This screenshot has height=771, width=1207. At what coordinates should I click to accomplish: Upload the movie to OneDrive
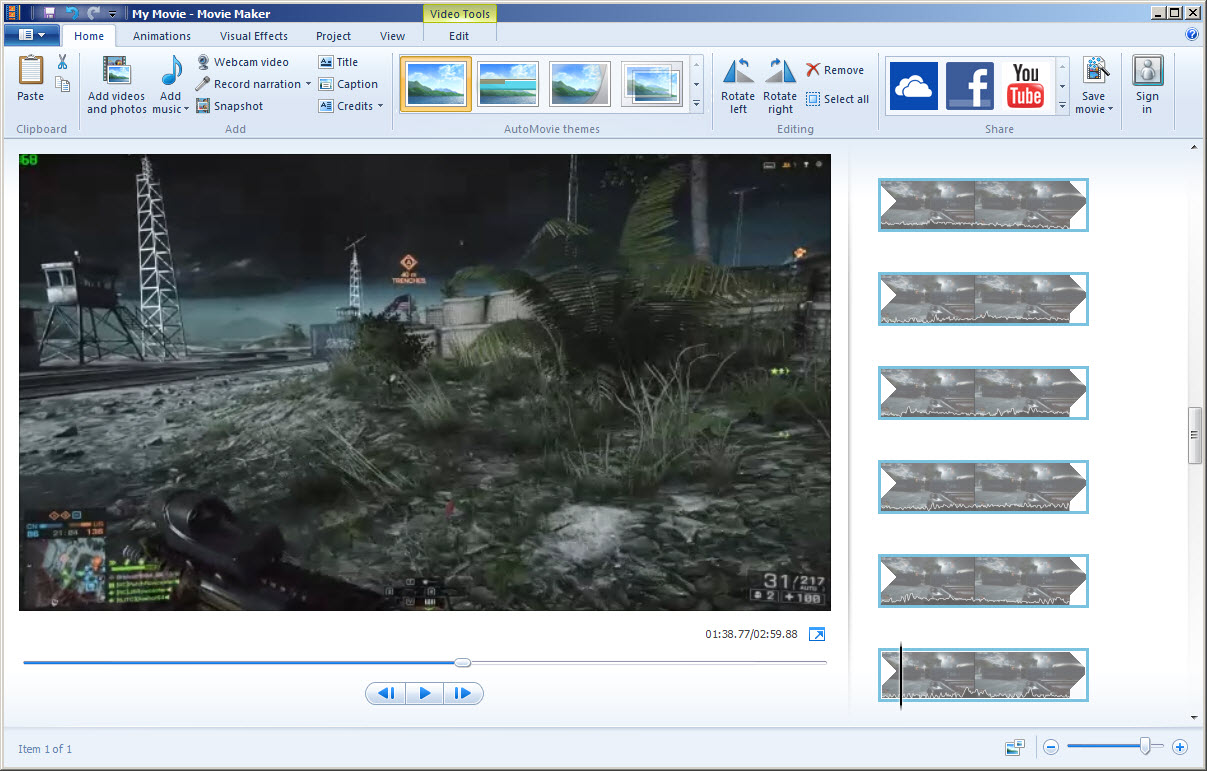[913, 85]
